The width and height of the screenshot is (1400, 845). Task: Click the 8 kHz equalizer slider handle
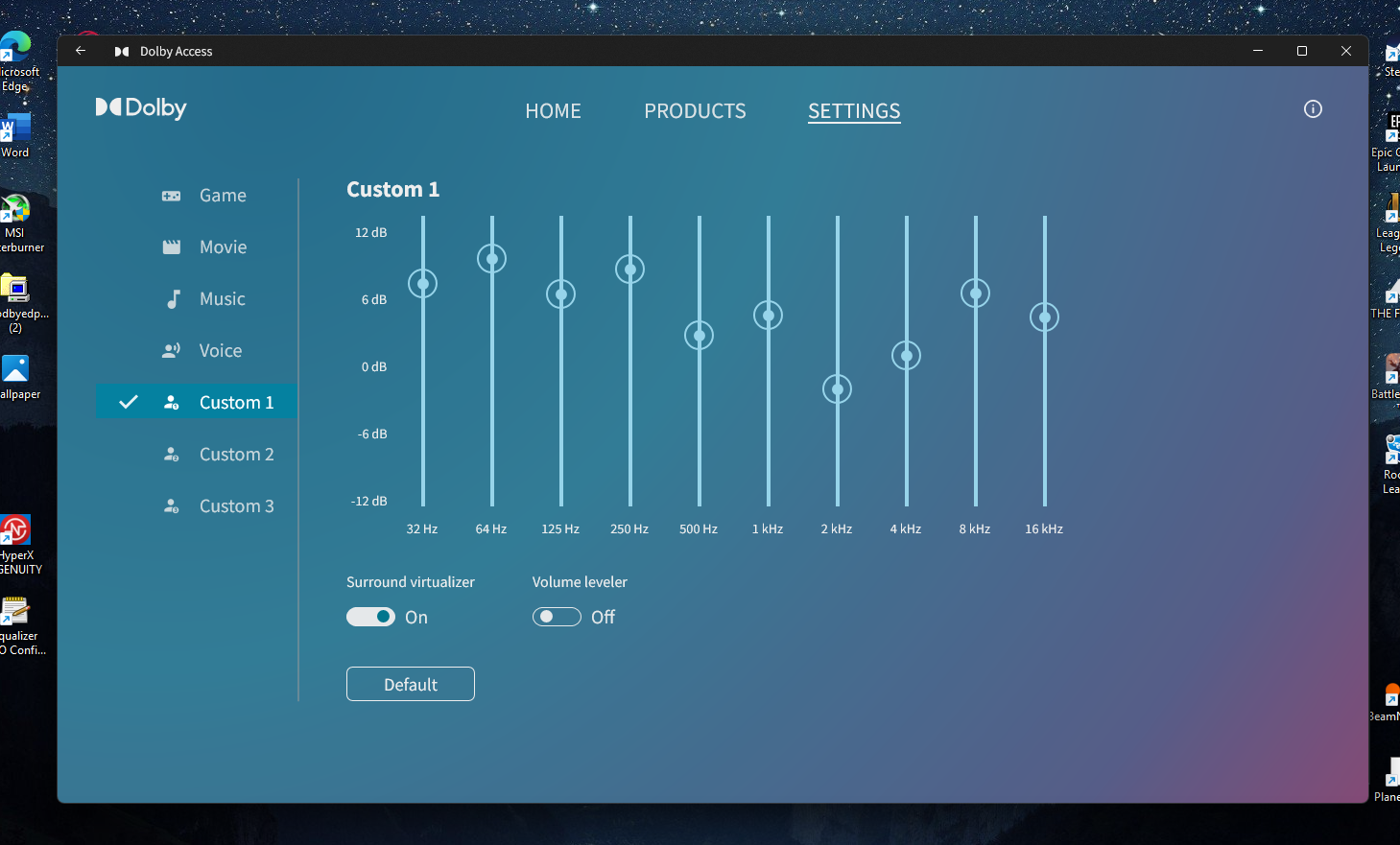pos(976,293)
